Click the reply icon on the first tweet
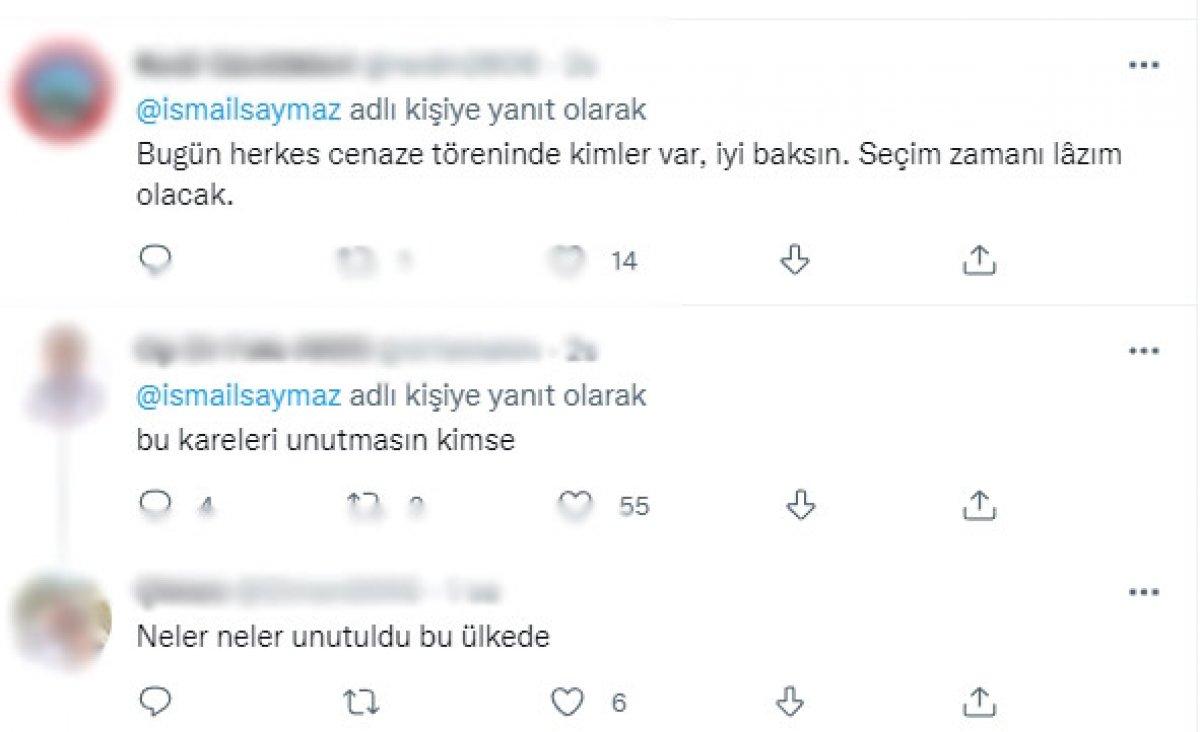The image size is (1200, 732). (154, 260)
